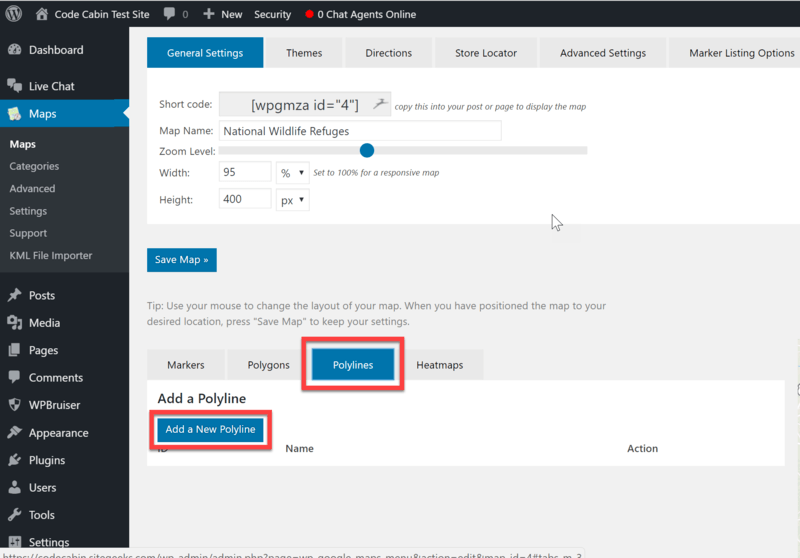Select the Polylines tab
800x558 pixels.
click(353, 365)
